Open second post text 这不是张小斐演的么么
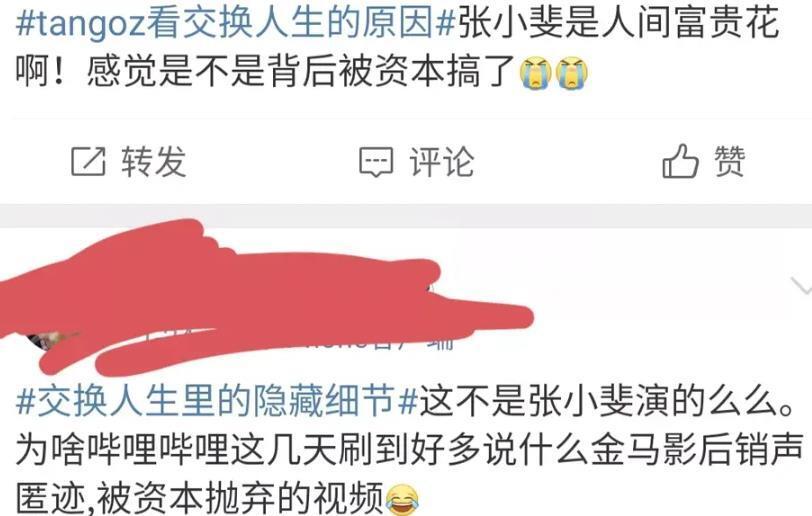Image resolution: width=812 pixels, height=516 pixels. click(606, 402)
